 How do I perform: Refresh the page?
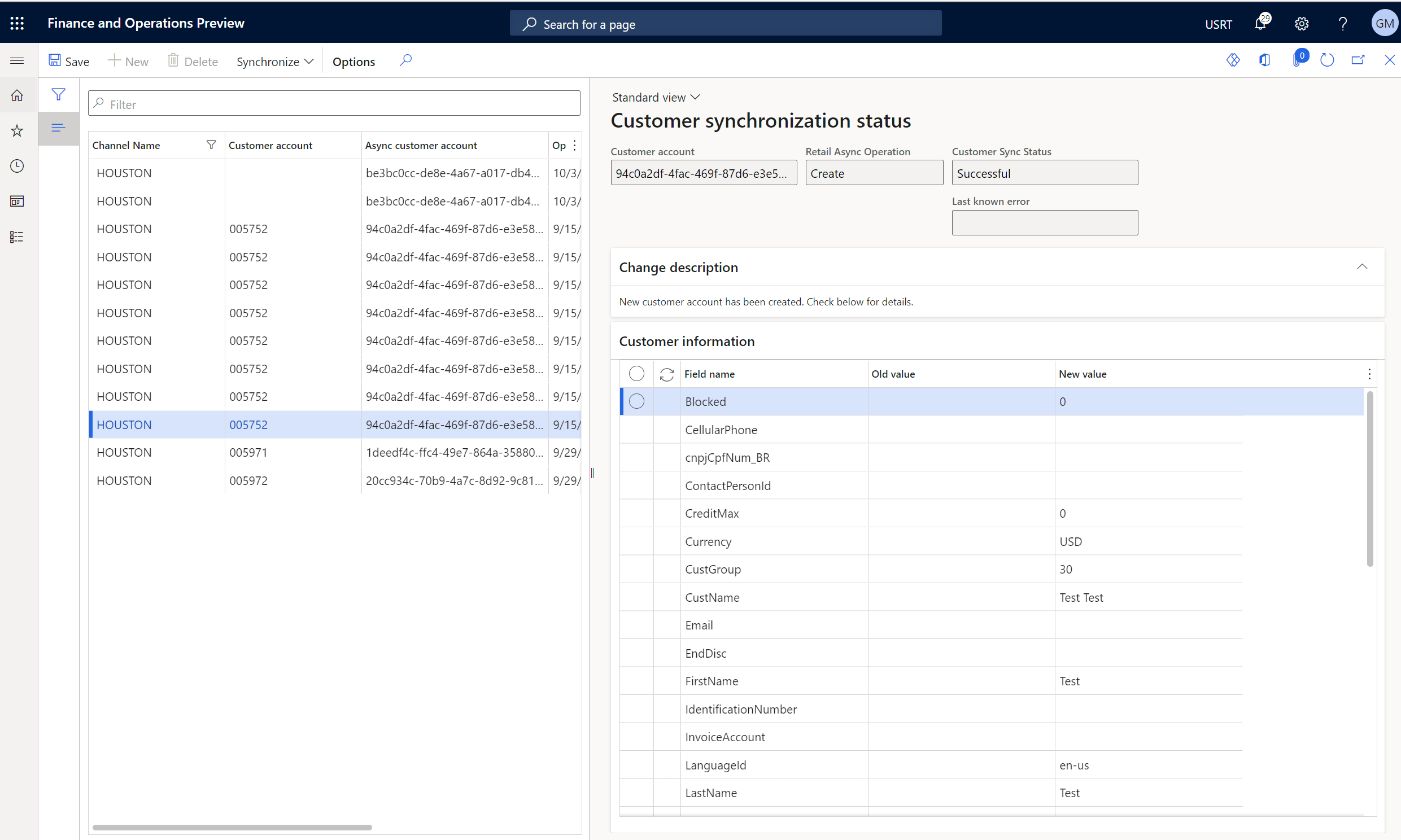[1327, 60]
